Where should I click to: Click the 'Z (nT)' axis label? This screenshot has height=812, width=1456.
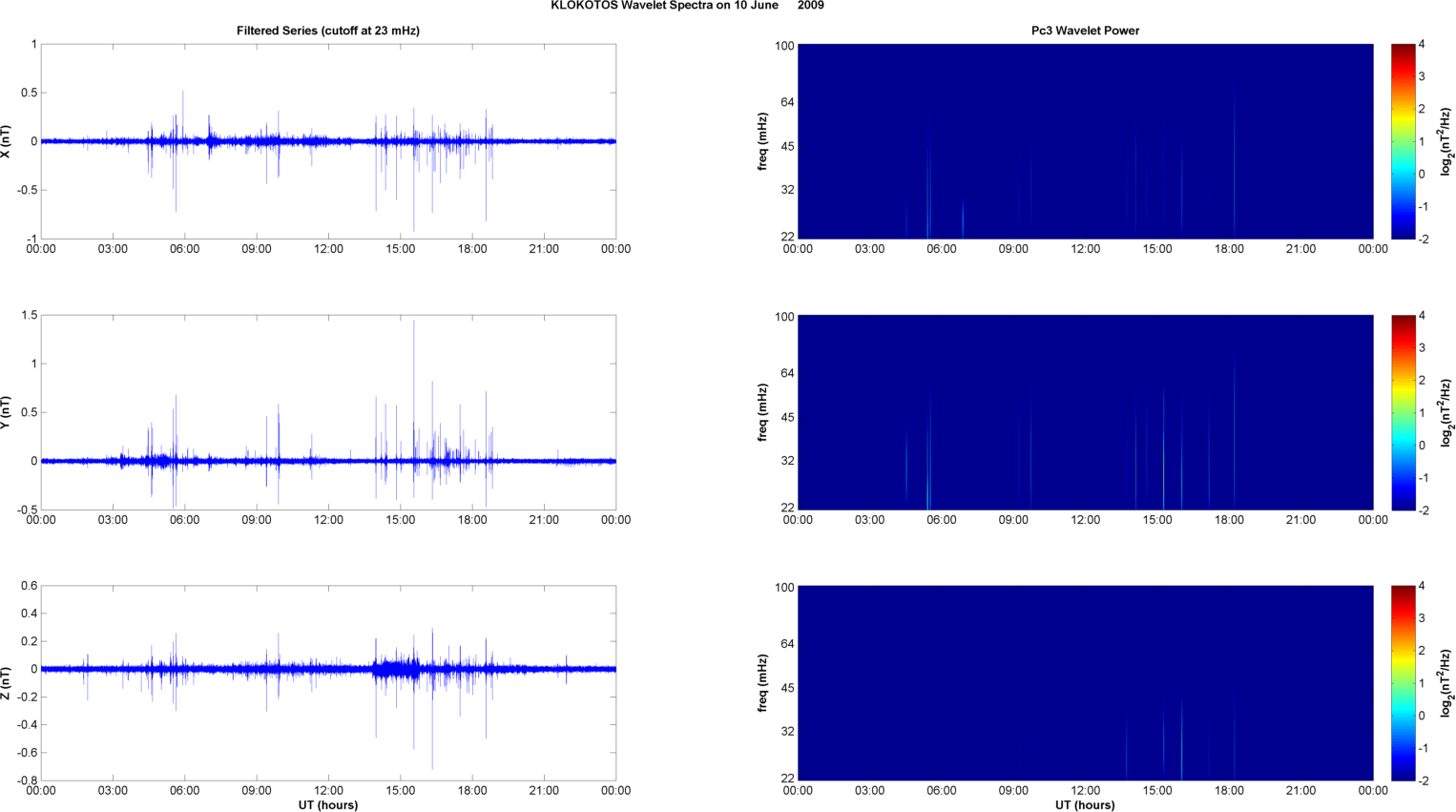point(6,683)
